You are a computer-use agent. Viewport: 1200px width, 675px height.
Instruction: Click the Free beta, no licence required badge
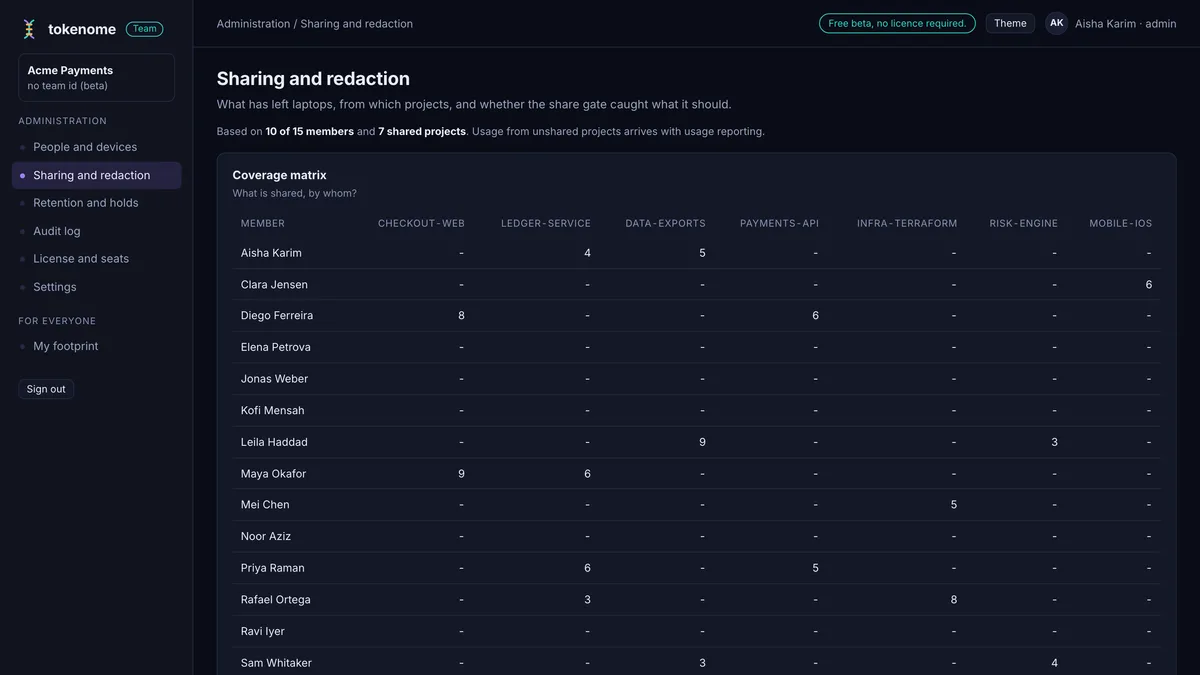coord(897,23)
